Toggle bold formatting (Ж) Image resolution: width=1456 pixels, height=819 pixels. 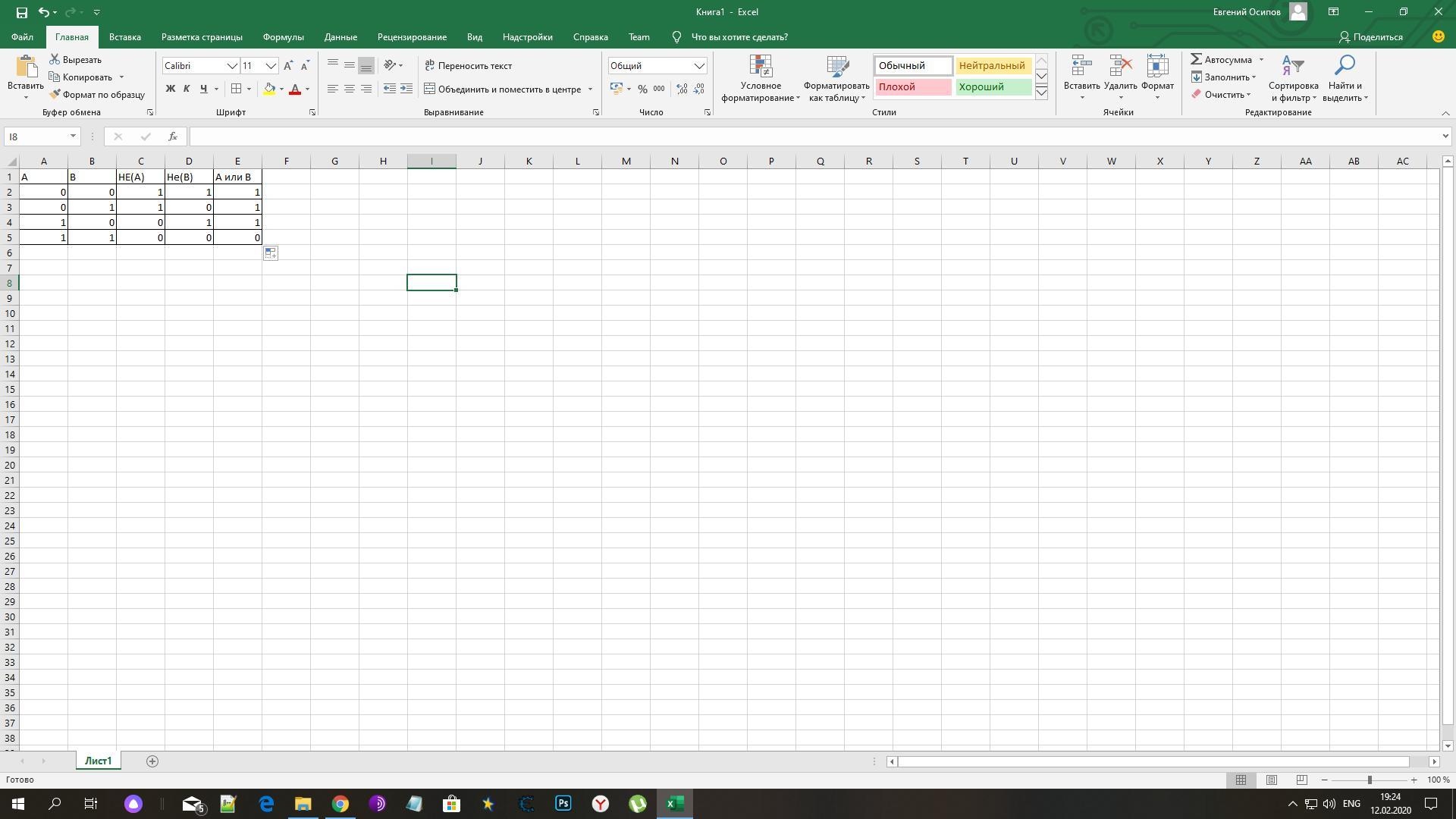pyautogui.click(x=170, y=89)
